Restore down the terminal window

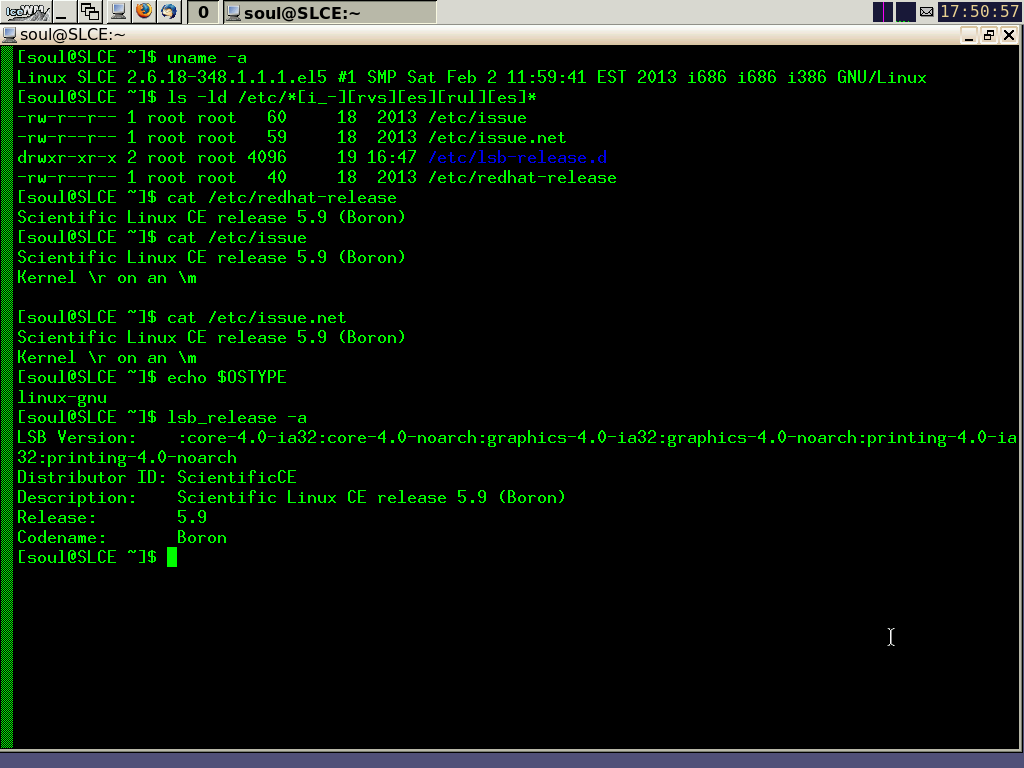pyautogui.click(x=989, y=35)
